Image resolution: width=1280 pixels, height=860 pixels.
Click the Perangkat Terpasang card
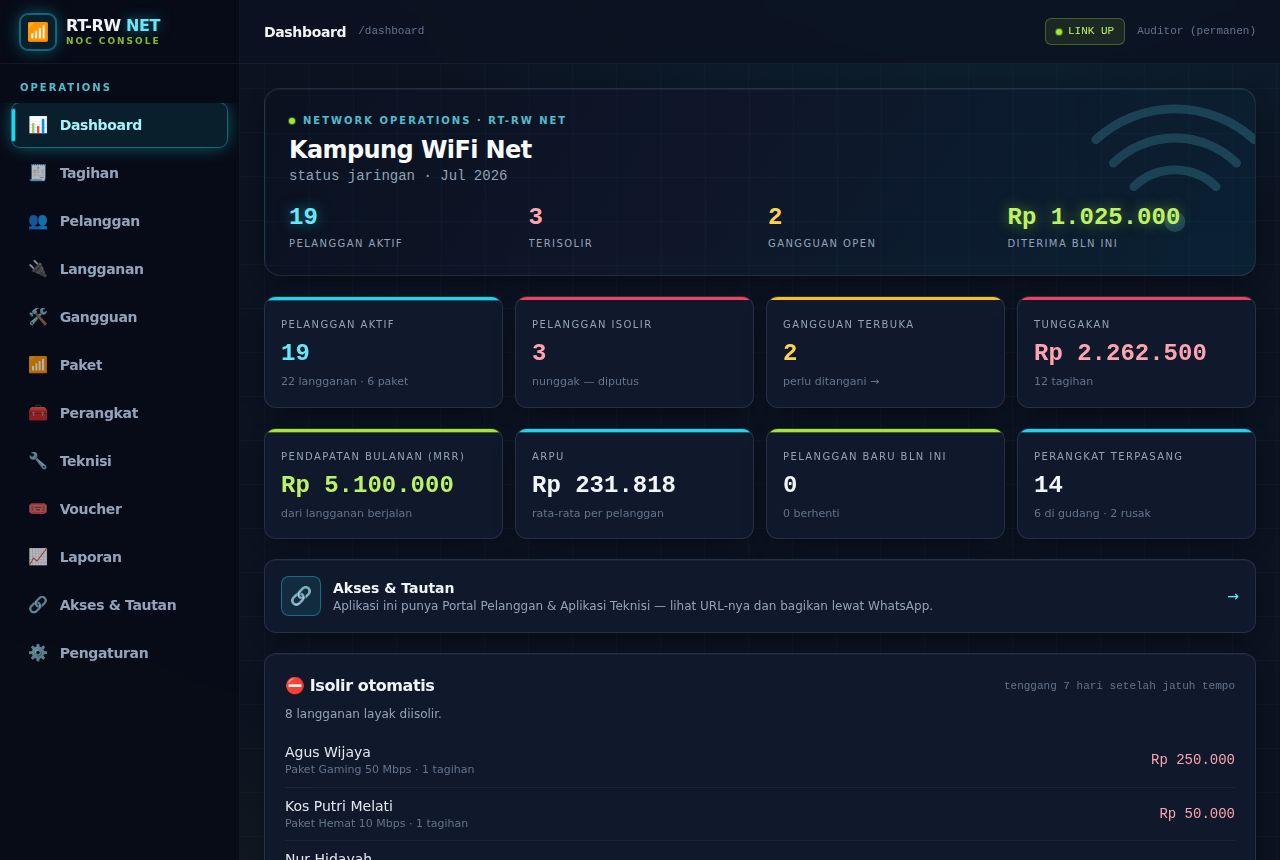pos(1136,484)
